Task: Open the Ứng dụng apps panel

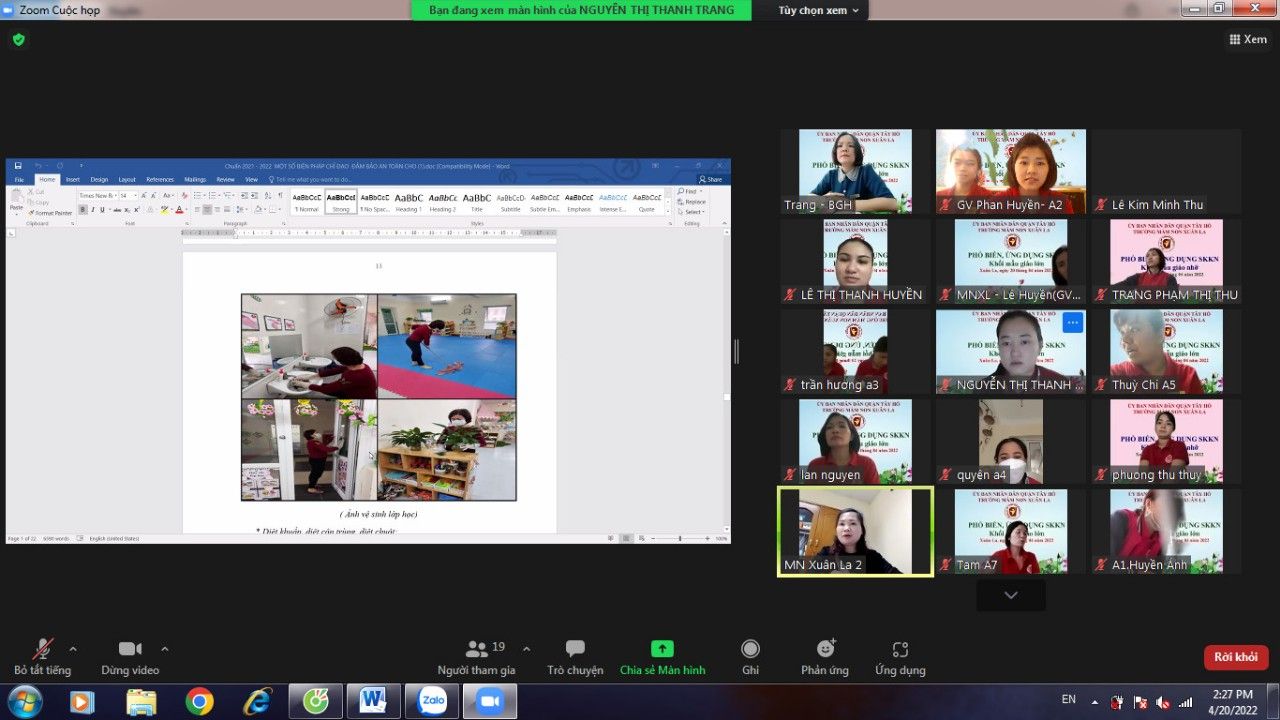Action: pyautogui.click(x=900, y=657)
